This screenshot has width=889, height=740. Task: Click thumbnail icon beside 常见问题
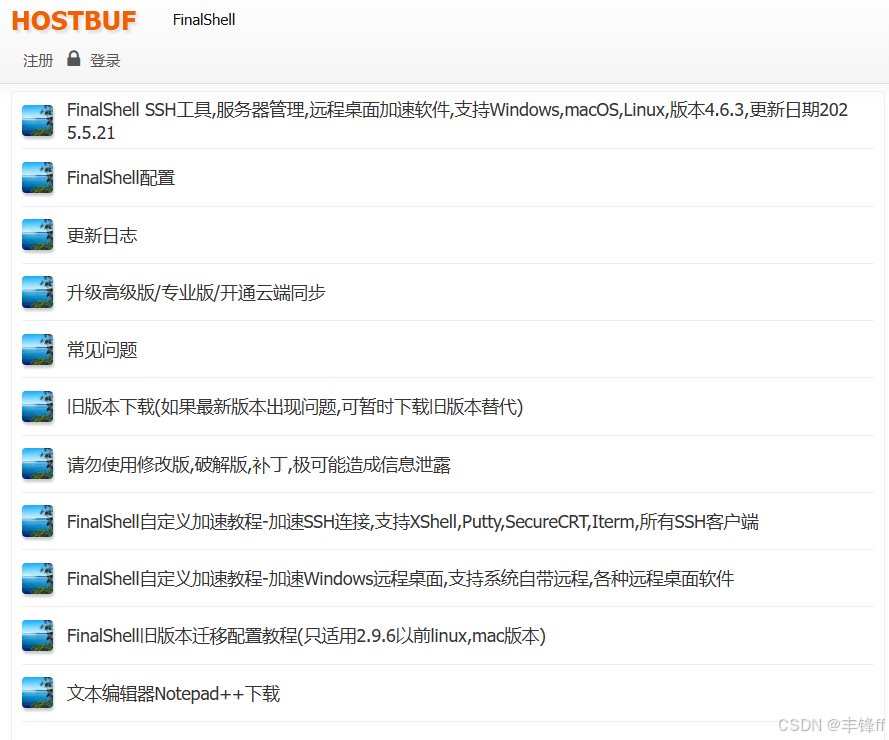point(38,349)
